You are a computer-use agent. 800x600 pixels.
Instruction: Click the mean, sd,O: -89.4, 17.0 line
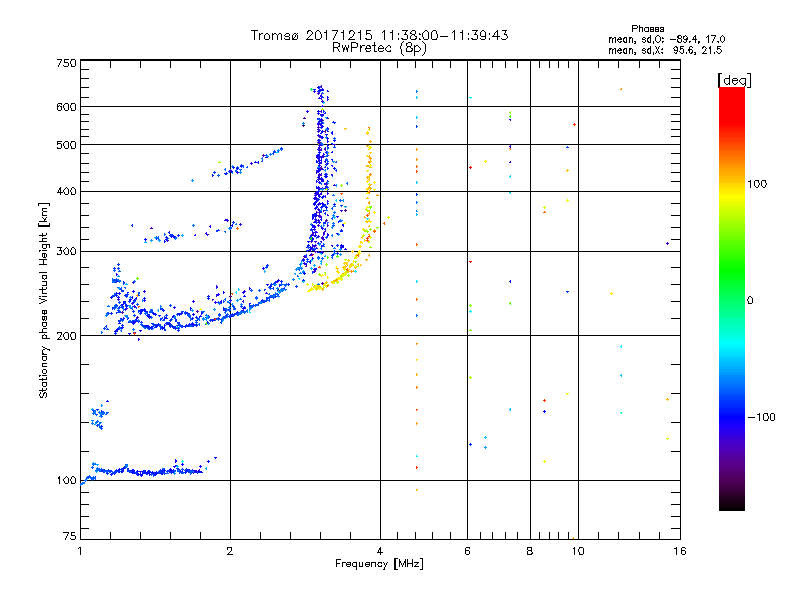[666, 39]
